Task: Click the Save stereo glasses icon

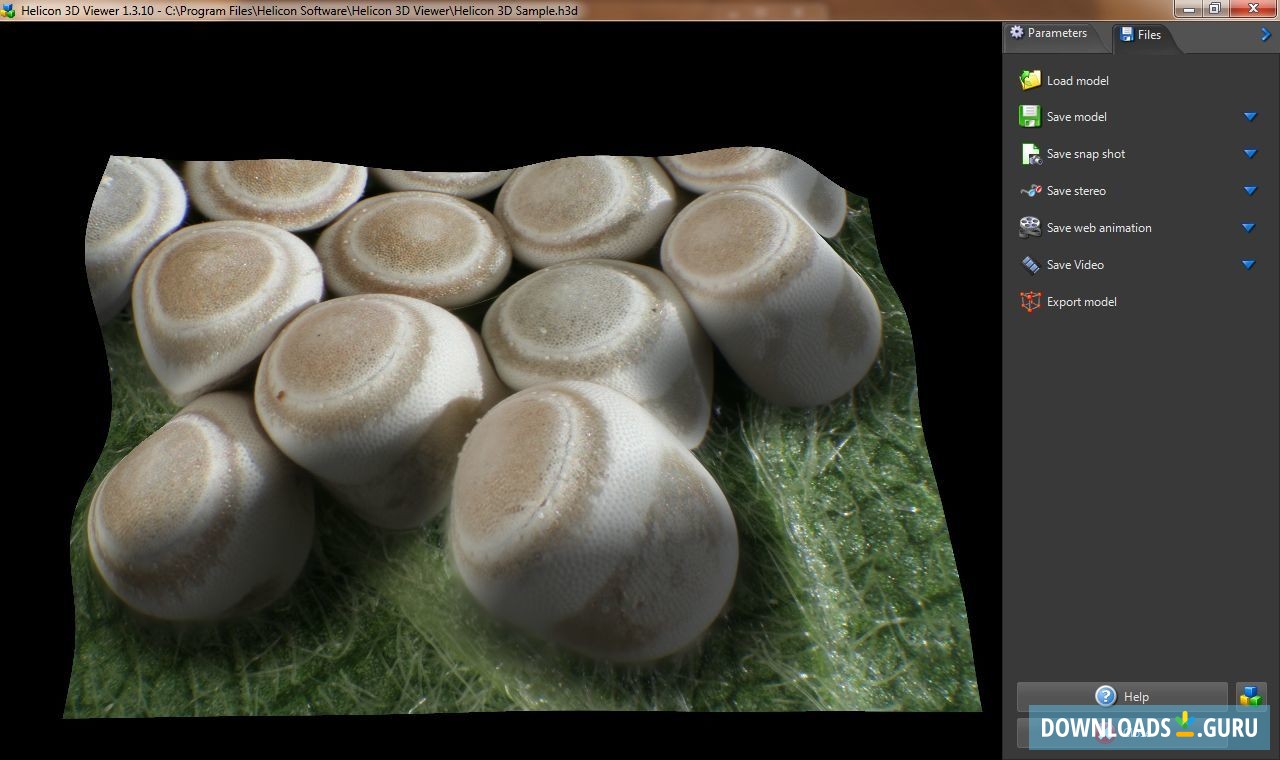Action: click(1030, 191)
